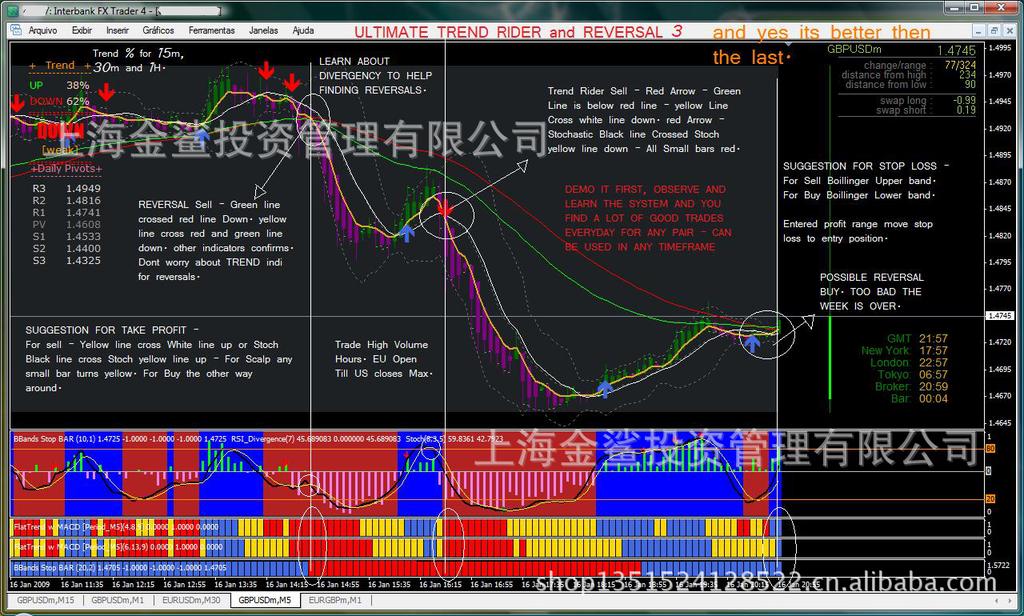Click the 1.4745 current price tag on axis
This screenshot has width=1024, height=616.
point(1000,316)
